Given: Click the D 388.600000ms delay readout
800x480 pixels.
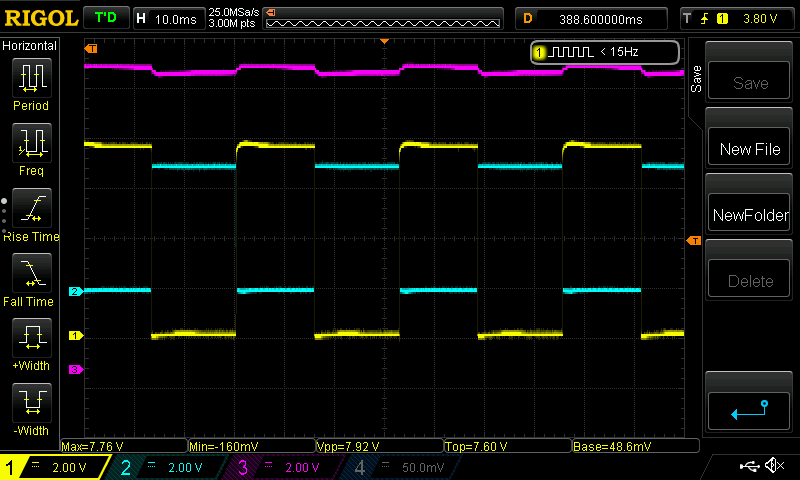Looking at the screenshot, I should pos(591,19).
